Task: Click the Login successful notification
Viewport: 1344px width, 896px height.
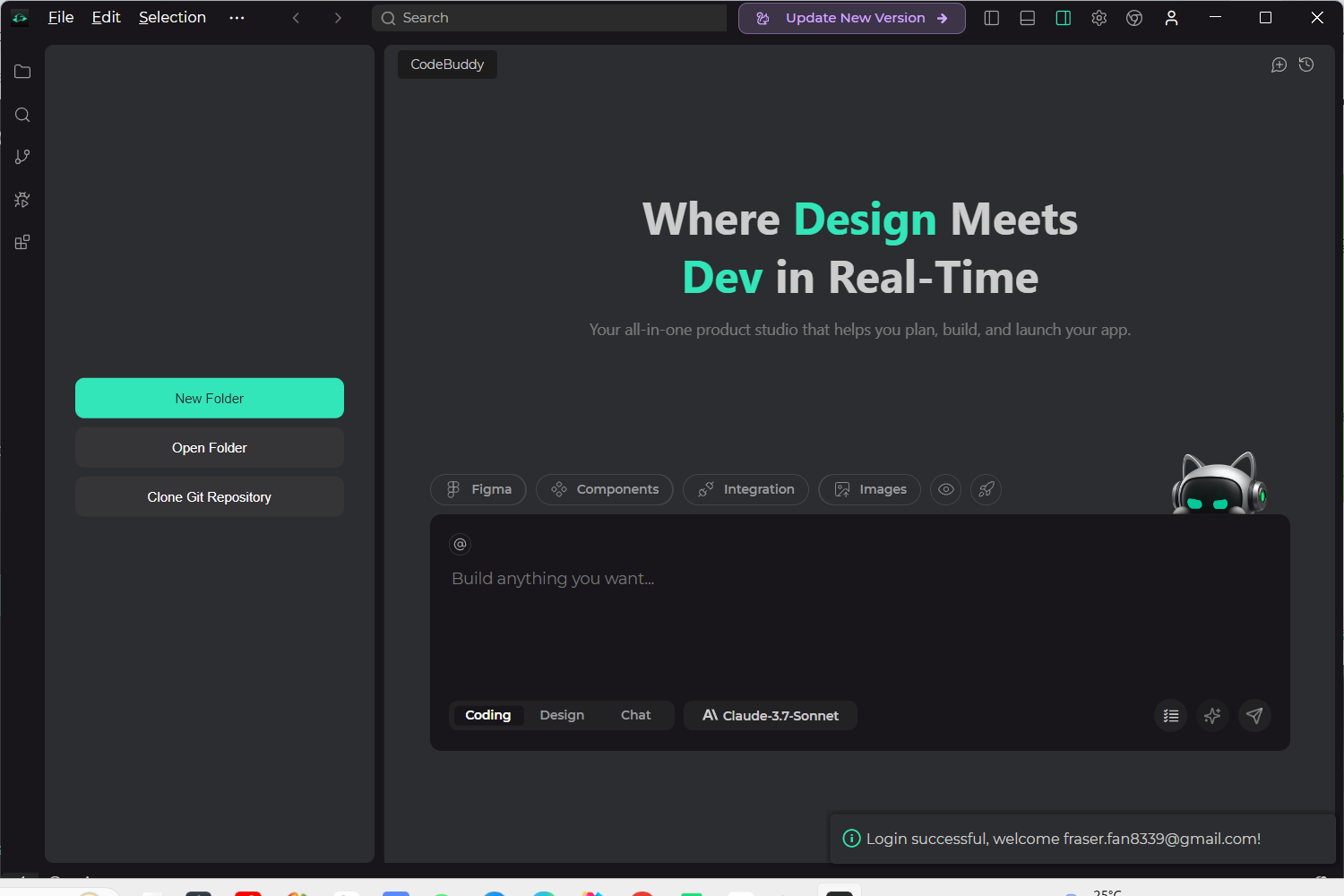Action: click(x=1083, y=839)
